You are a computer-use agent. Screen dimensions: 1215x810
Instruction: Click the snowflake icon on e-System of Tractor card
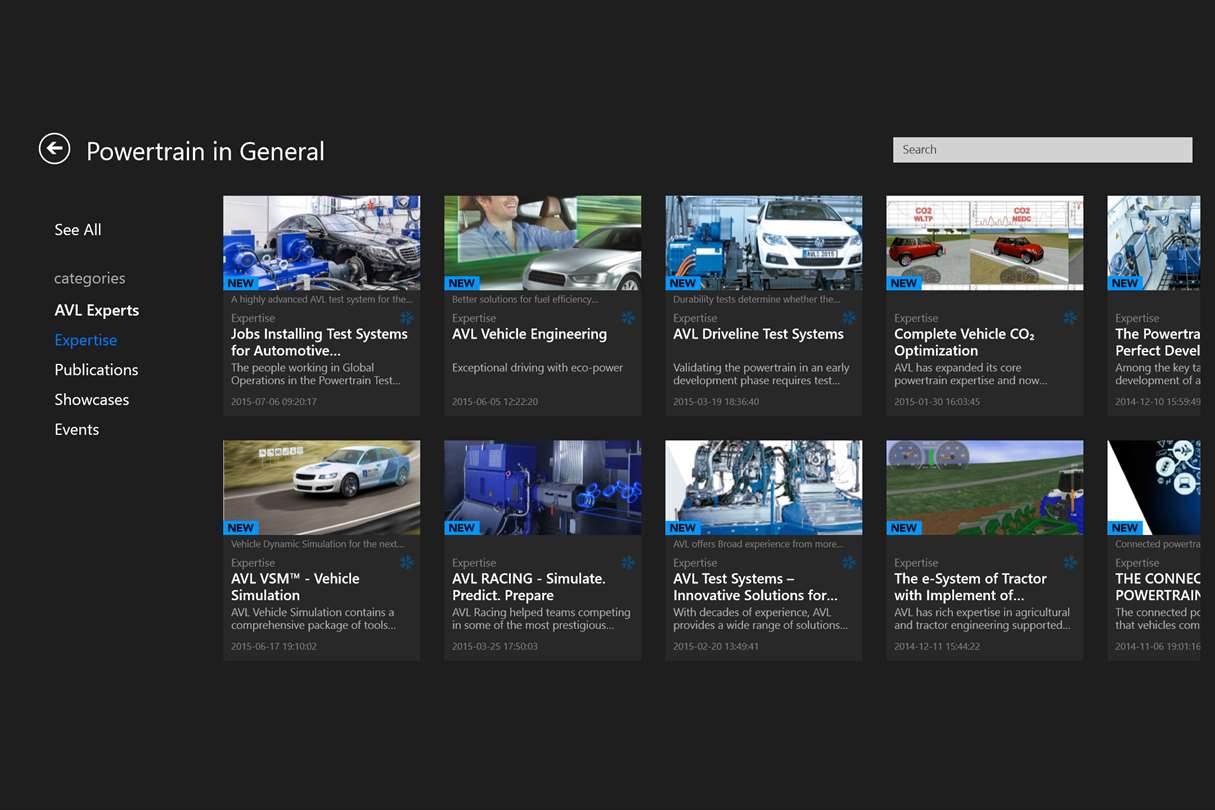(x=1070, y=563)
